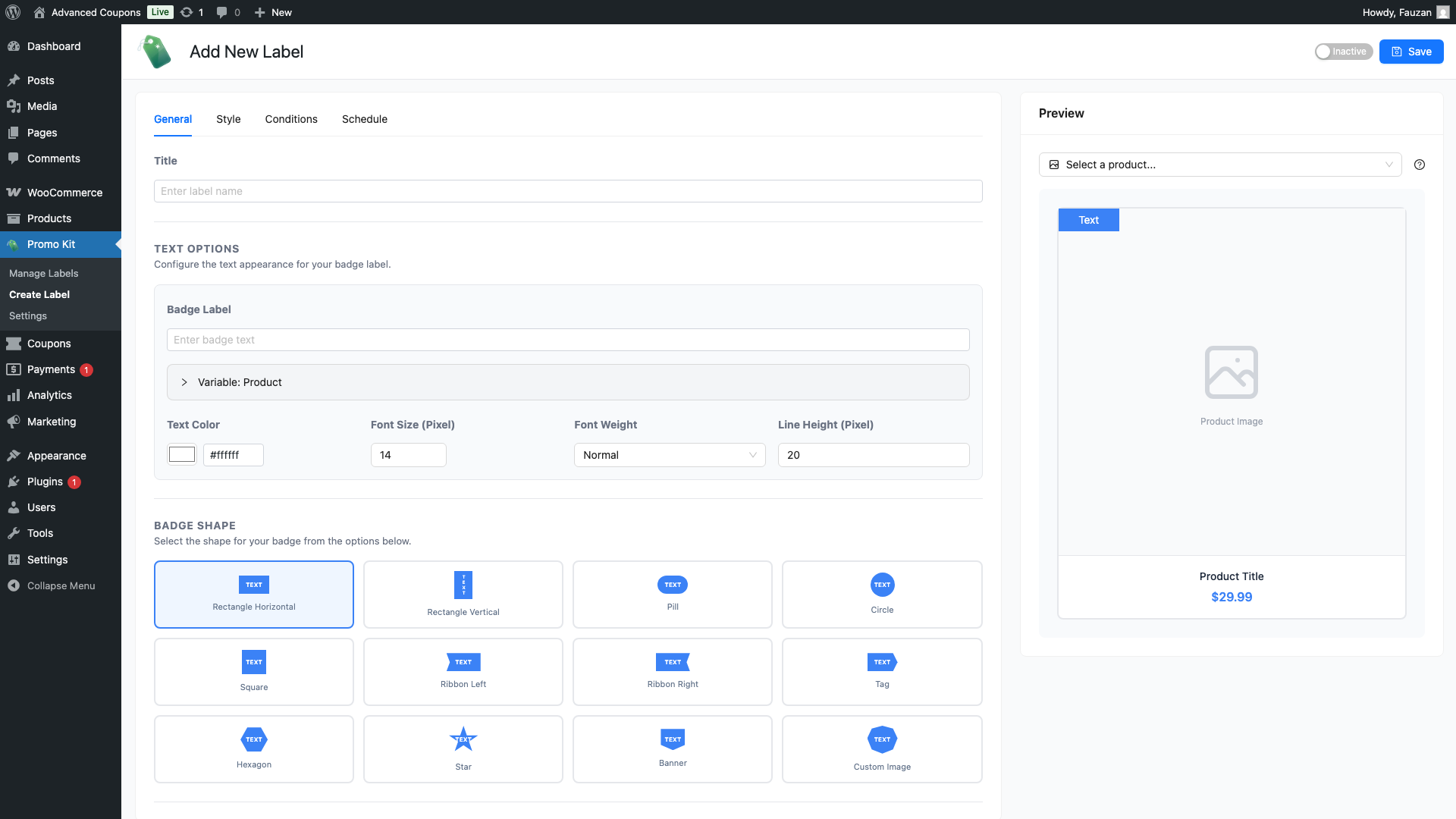
Task: Open the comments icon in admin bar
Action: (221, 12)
